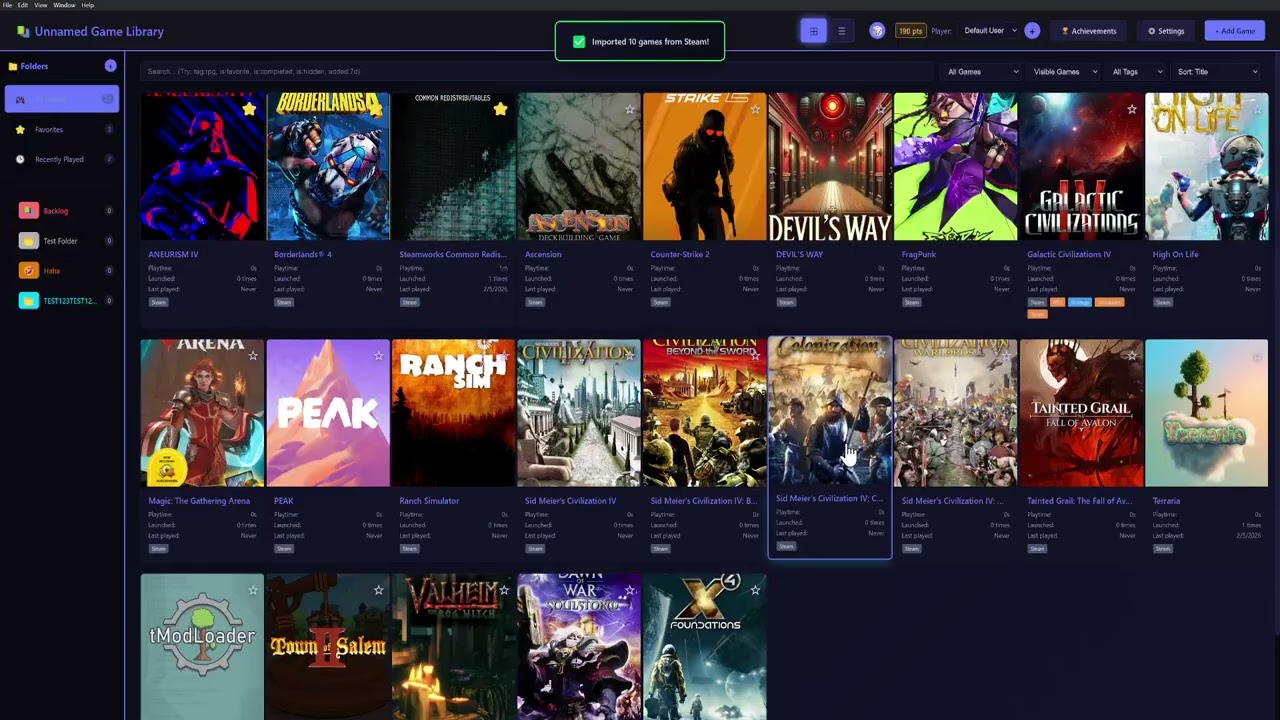Add a new player with plus icon

(1032, 31)
